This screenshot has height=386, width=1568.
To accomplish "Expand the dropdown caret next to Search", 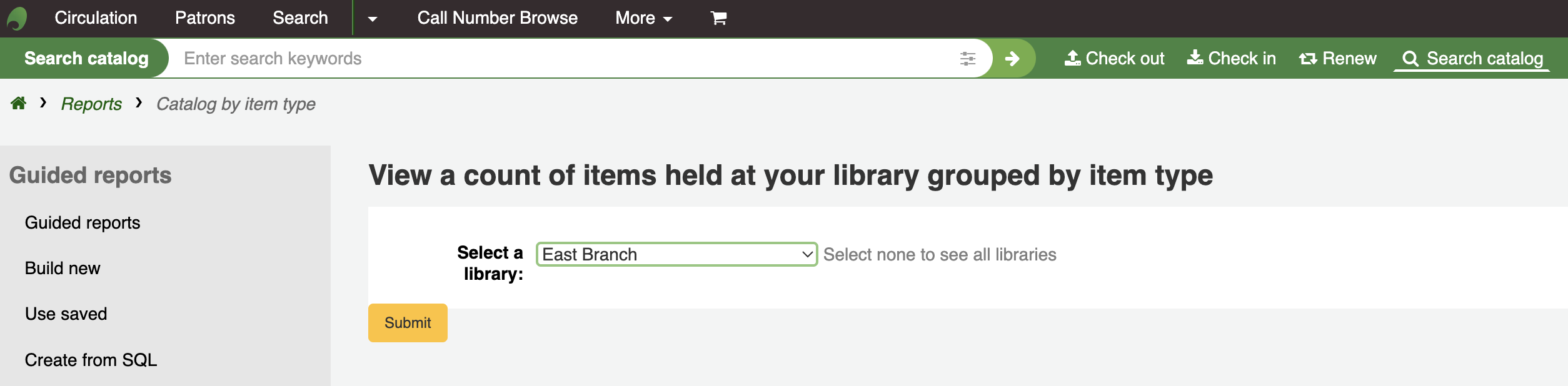I will (x=373, y=19).
